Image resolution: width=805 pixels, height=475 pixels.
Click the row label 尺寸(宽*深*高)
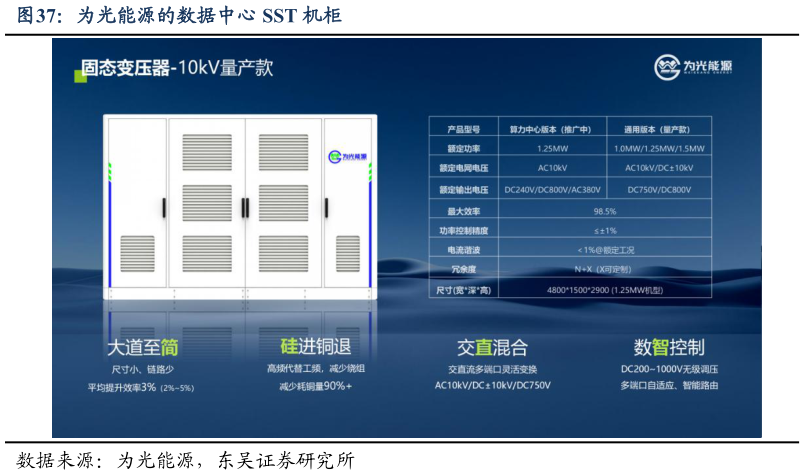[x=464, y=290]
